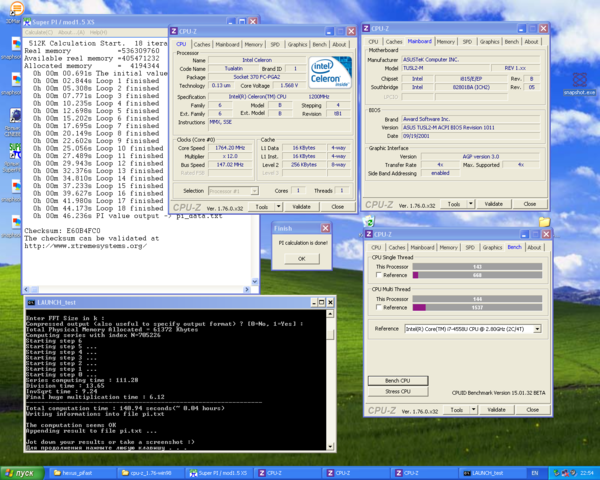Open CPU tab in Bench CPU-Z window
Viewport: 600px width, 480px height.
coord(376,248)
